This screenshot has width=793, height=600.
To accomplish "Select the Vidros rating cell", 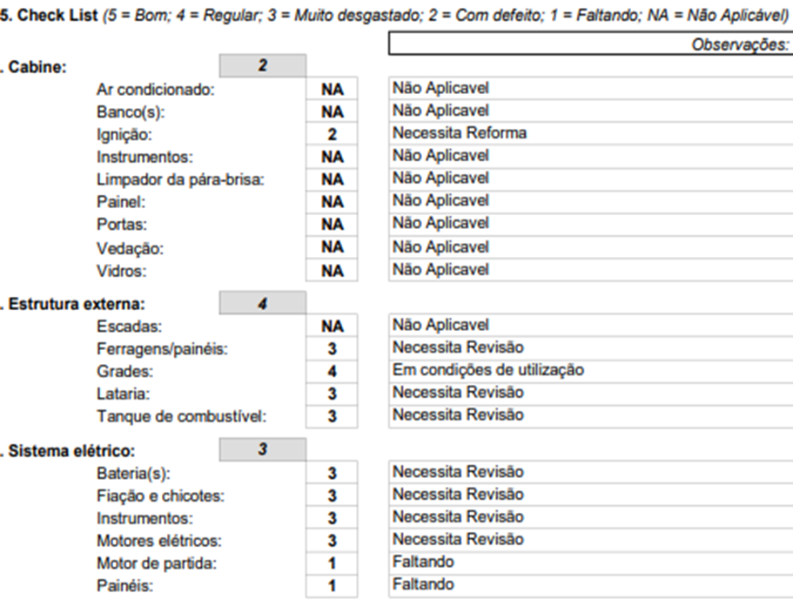I will 332,271.
